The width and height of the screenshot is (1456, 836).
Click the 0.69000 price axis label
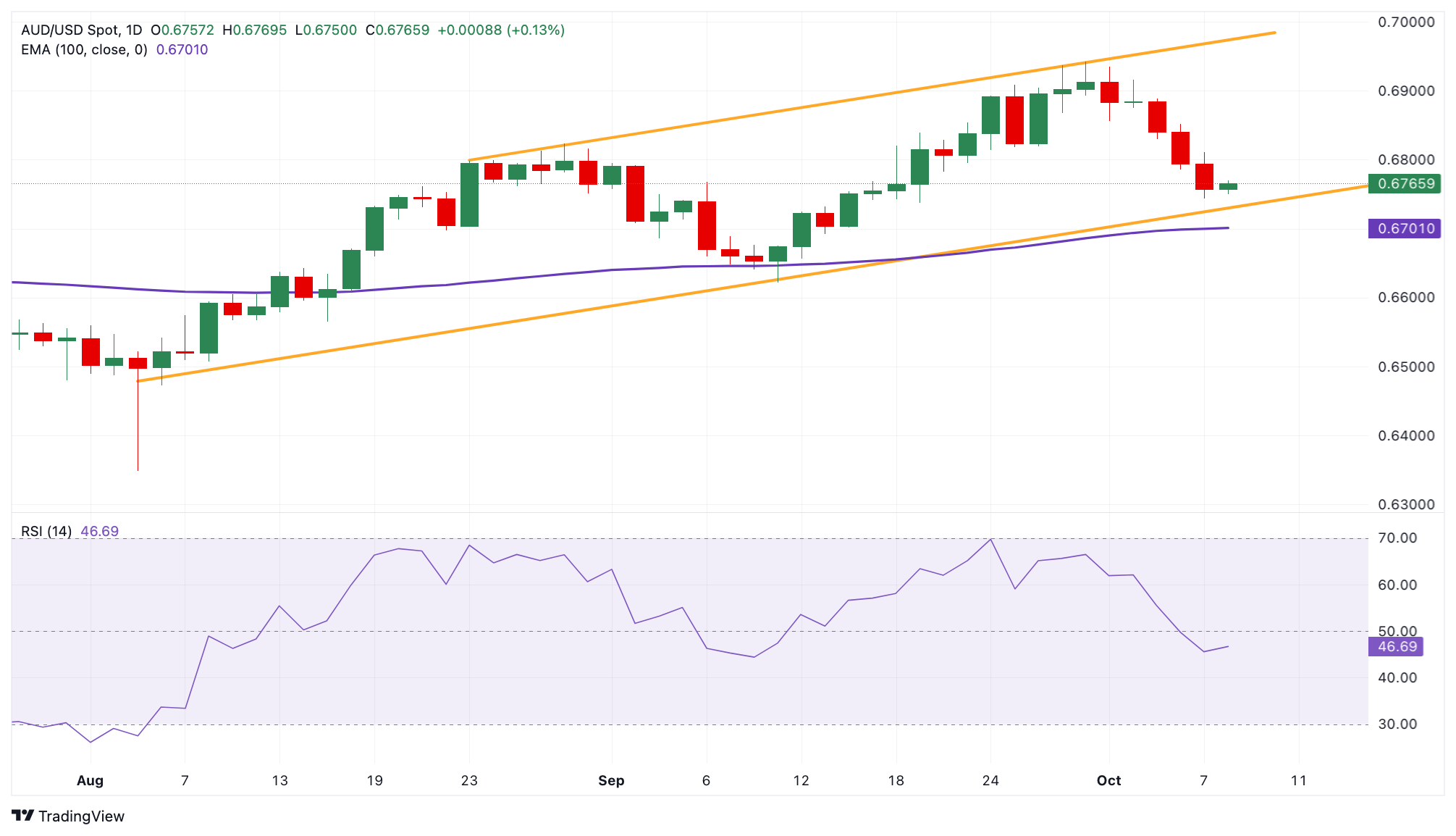(x=1406, y=91)
